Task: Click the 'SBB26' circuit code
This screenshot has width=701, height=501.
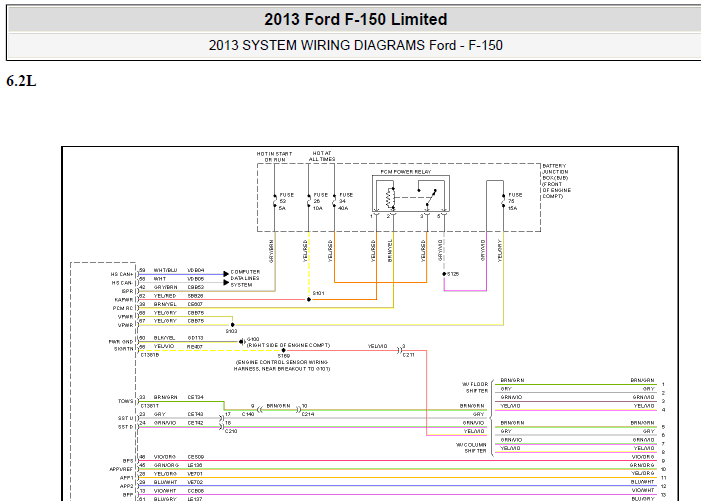Action: click(x=195, y=296)
